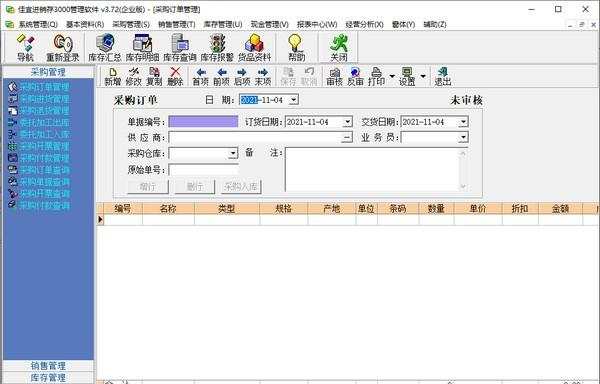Open 库存汇总 stock summary icon
This screenshot has height=384, width=600.
(x=105, y=48)
